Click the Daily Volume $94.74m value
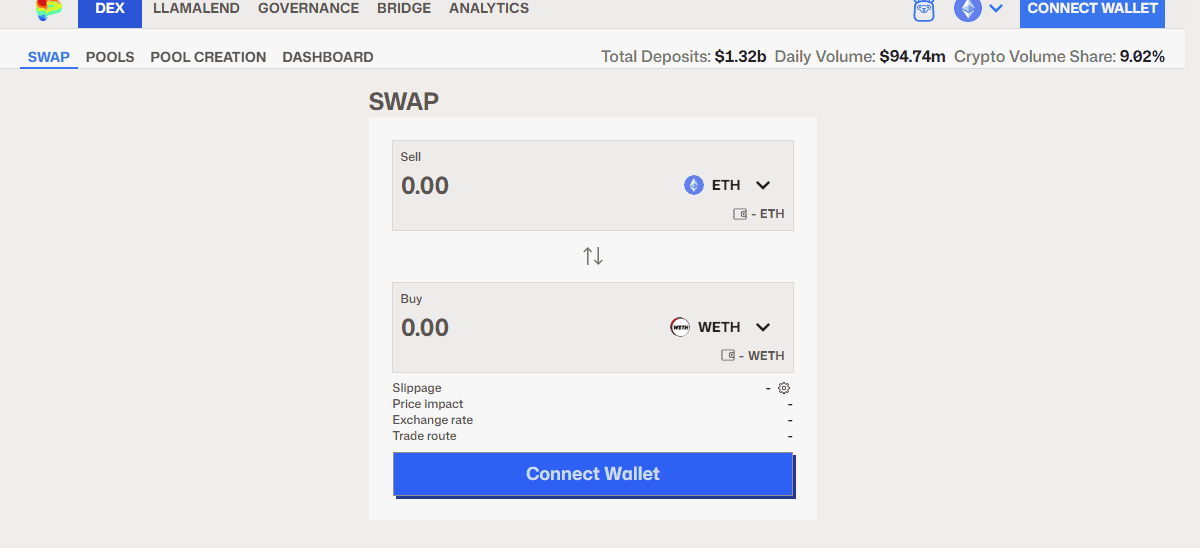 [x=912, y=57]
